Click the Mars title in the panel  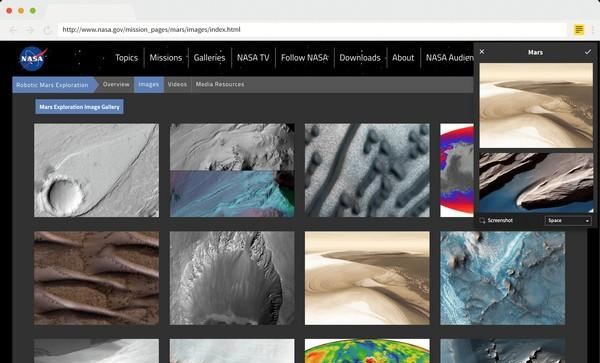[535, 52]
